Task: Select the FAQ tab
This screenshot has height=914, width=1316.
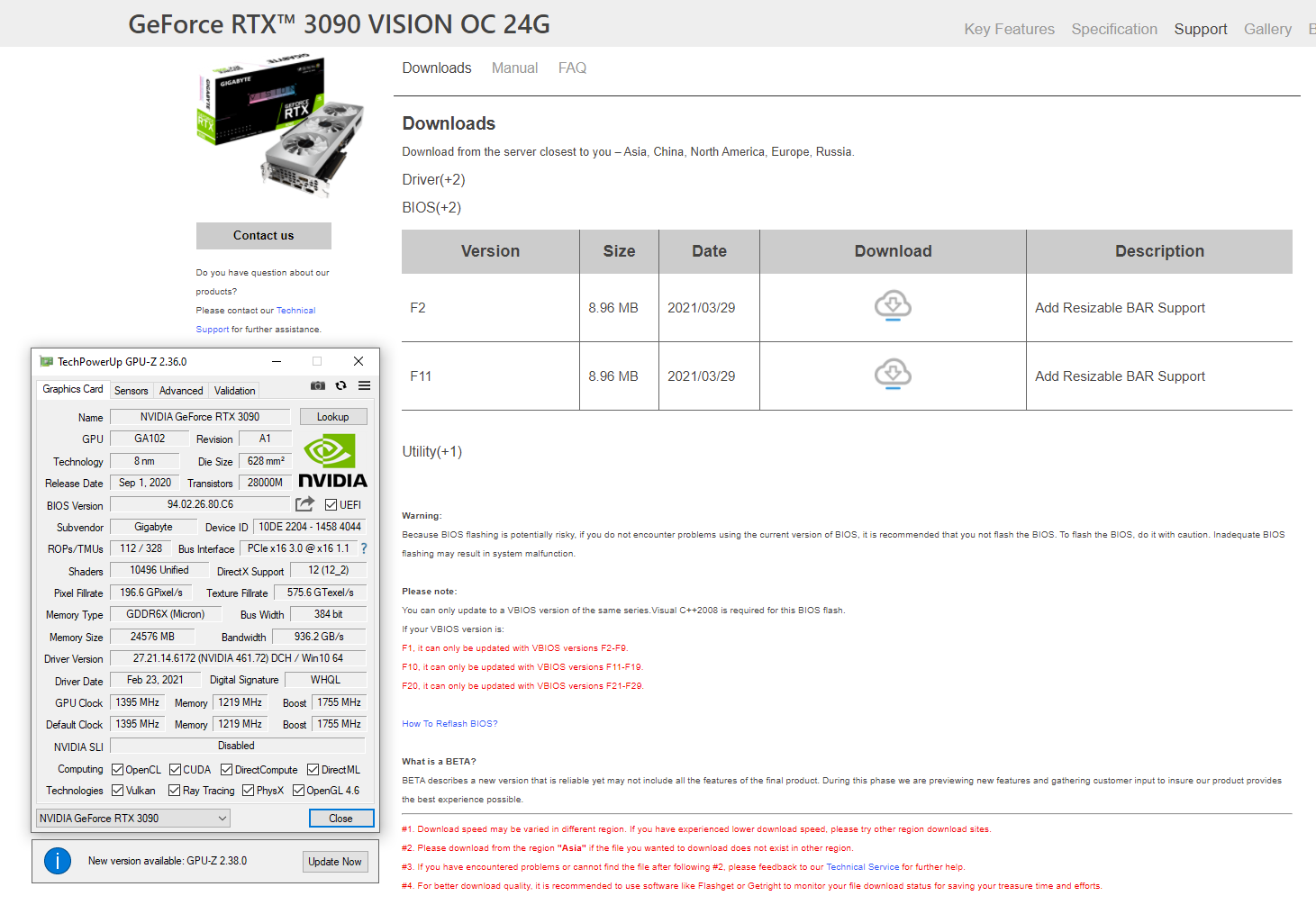Action: click(572, 68)
